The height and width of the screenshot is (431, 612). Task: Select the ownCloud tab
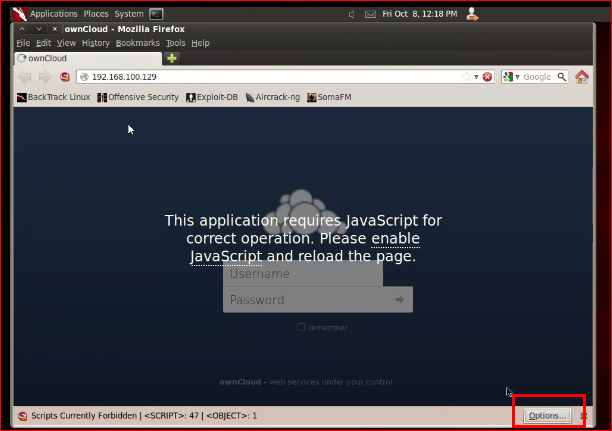click(x=88, y=58)
